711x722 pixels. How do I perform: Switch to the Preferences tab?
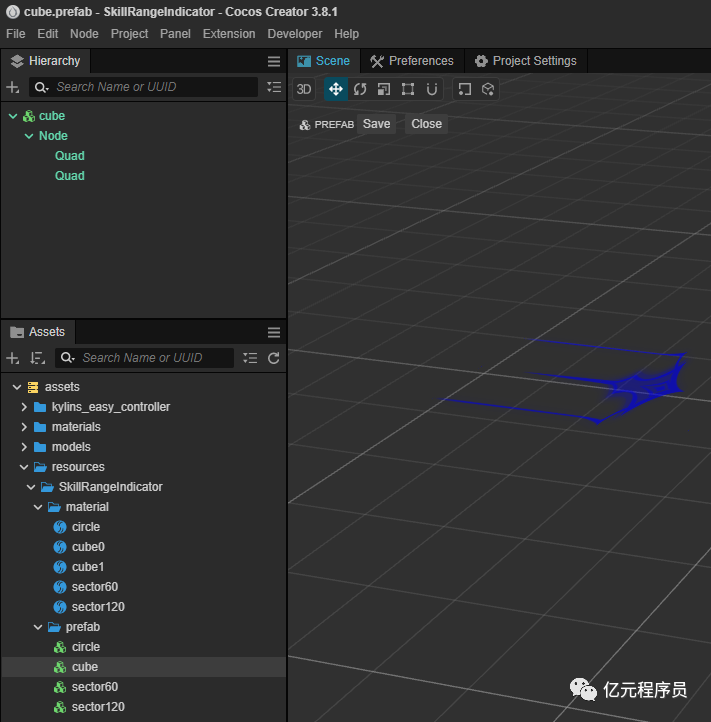(x=412, y=61)
